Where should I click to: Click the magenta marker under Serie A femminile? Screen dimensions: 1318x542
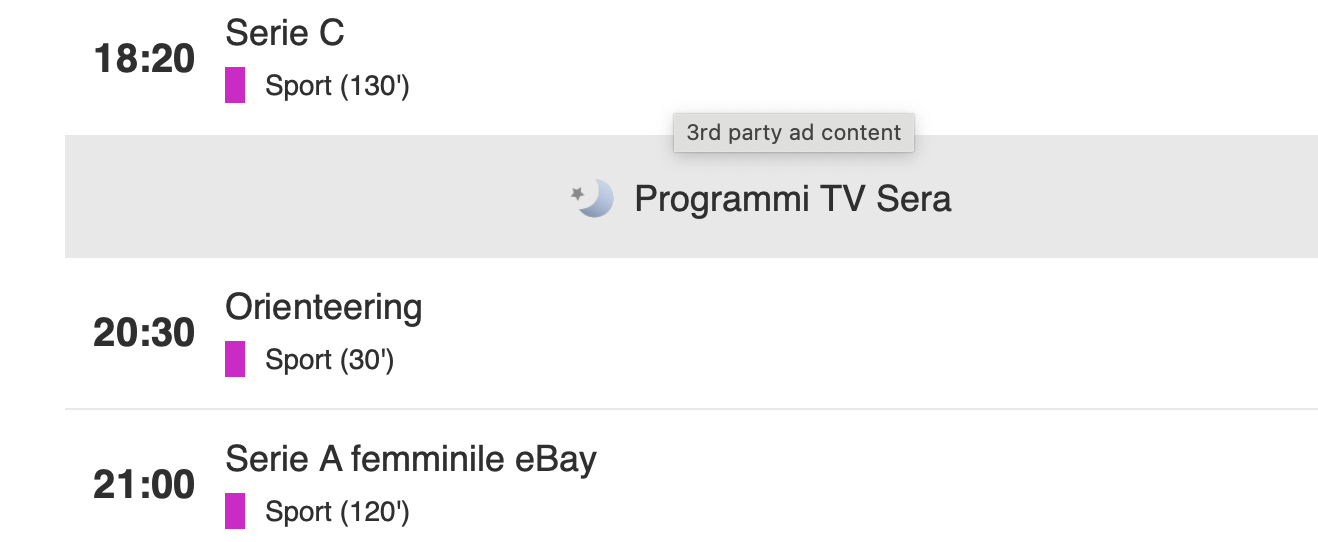tap(235, 511)
